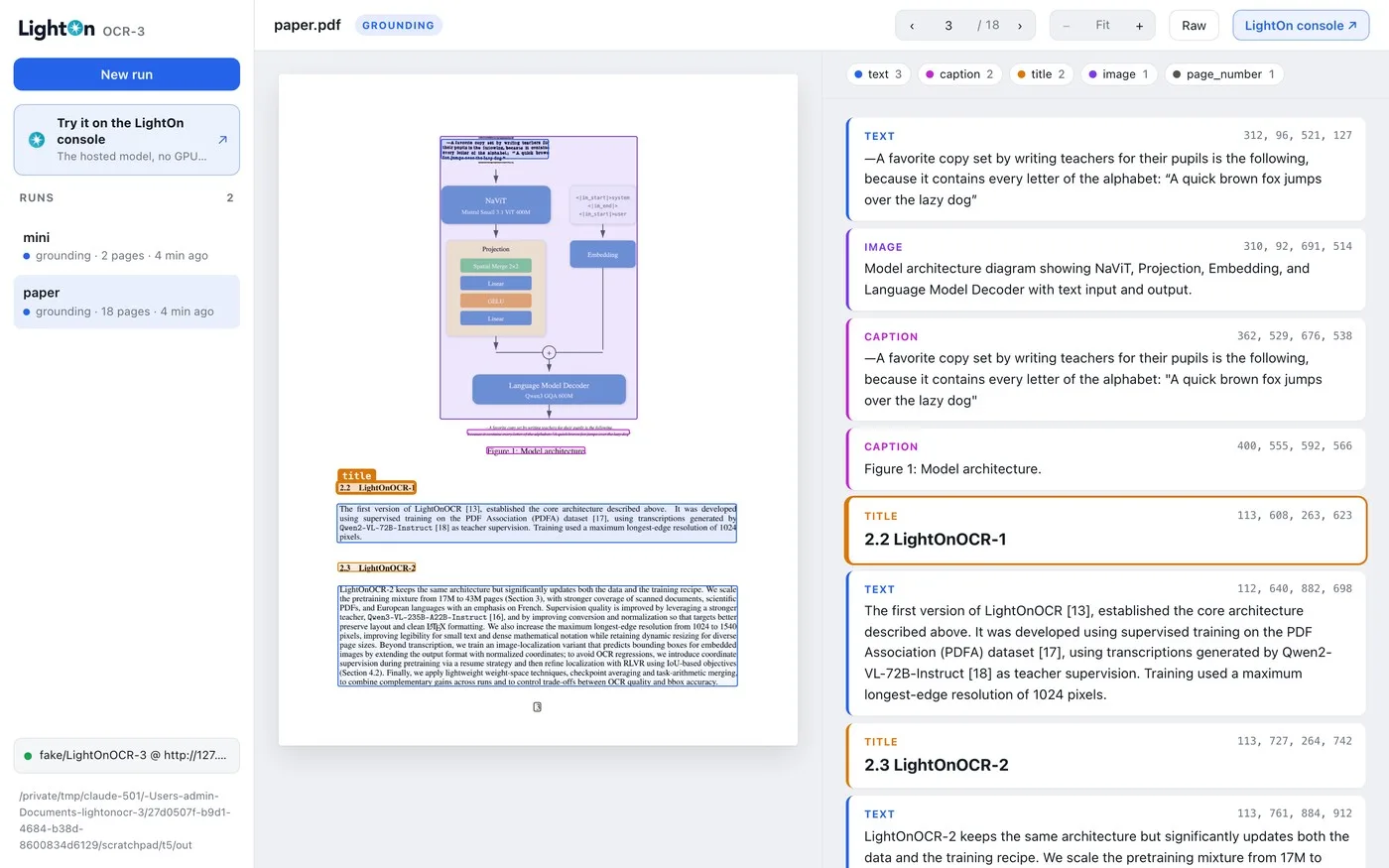This screenshot has height=868, width=1389.
Task: Click the teal star icon on console card
Action: pyautogui.click(x=37, y=140)
